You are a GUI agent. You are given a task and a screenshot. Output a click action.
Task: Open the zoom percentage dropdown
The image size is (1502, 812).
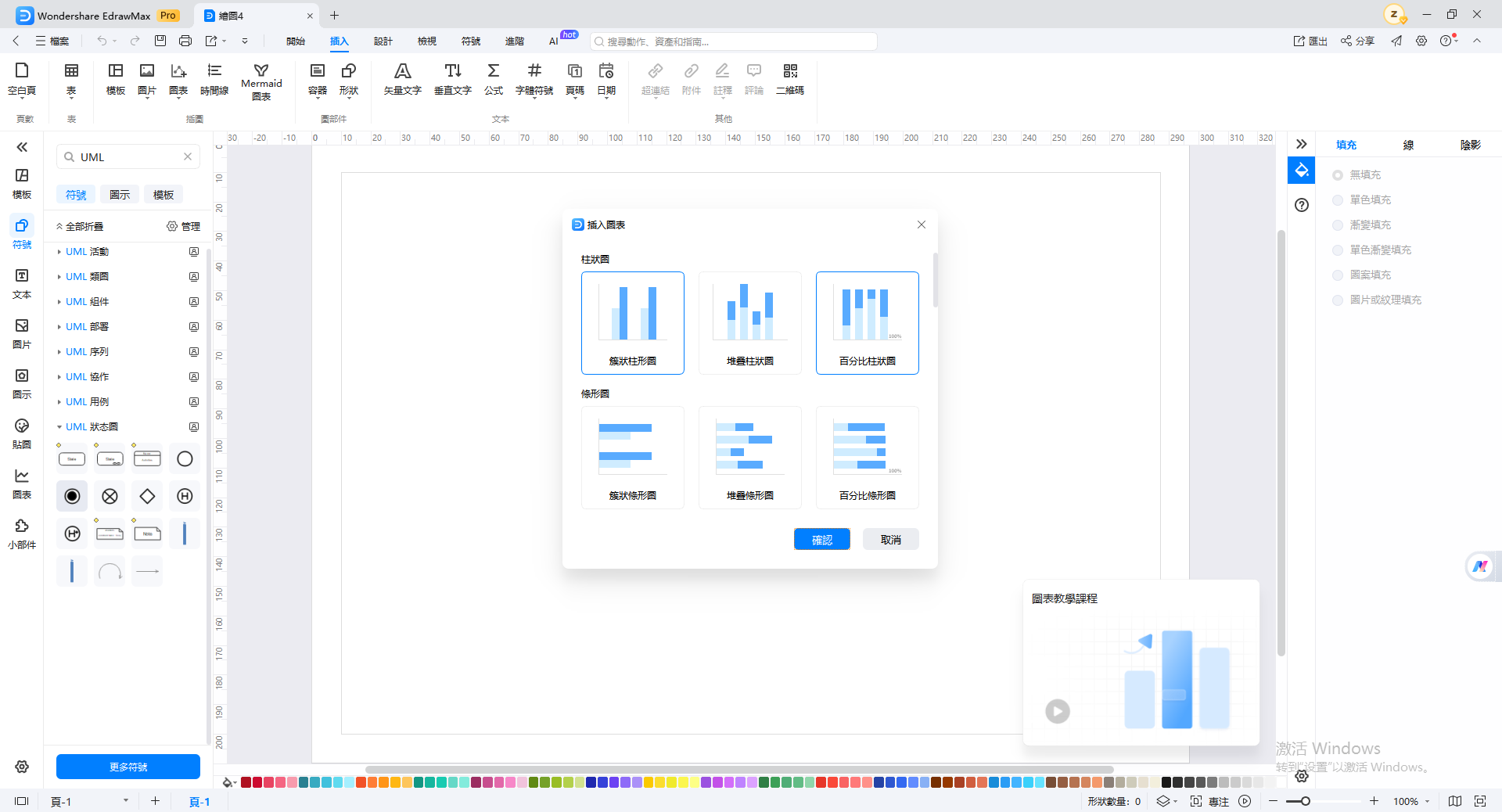pos(1411,801)
